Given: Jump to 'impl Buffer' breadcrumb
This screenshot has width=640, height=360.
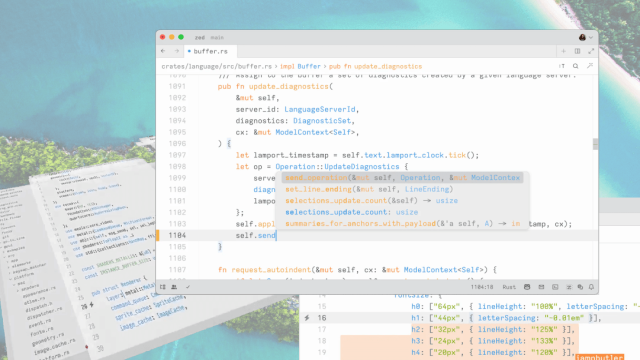Looking at the screenshot, I should click(x=300, y=66).
